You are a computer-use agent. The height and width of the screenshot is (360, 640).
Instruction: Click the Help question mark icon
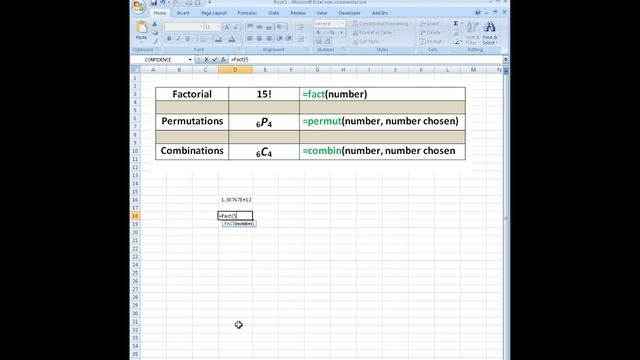[478, 13]
